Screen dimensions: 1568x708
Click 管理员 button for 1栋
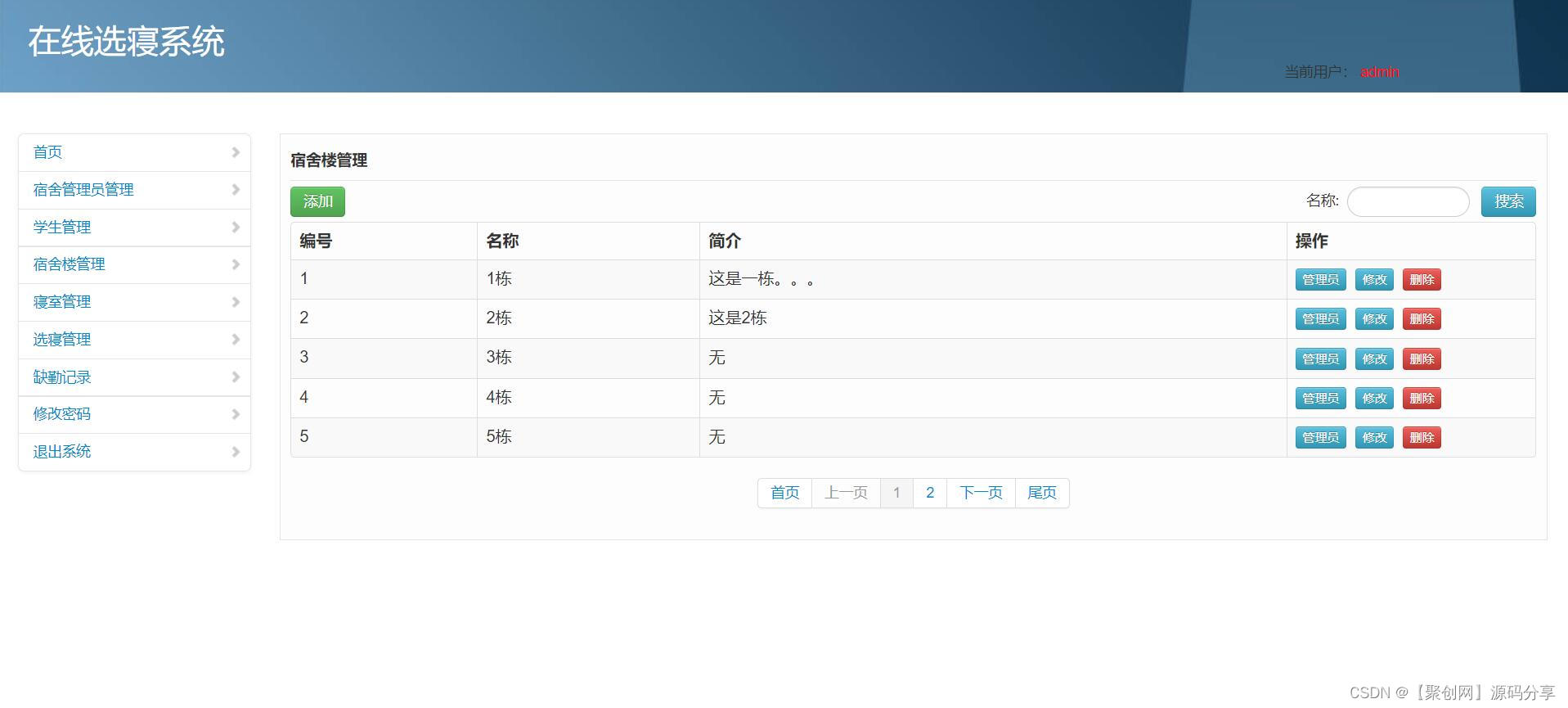[1320, 280]
